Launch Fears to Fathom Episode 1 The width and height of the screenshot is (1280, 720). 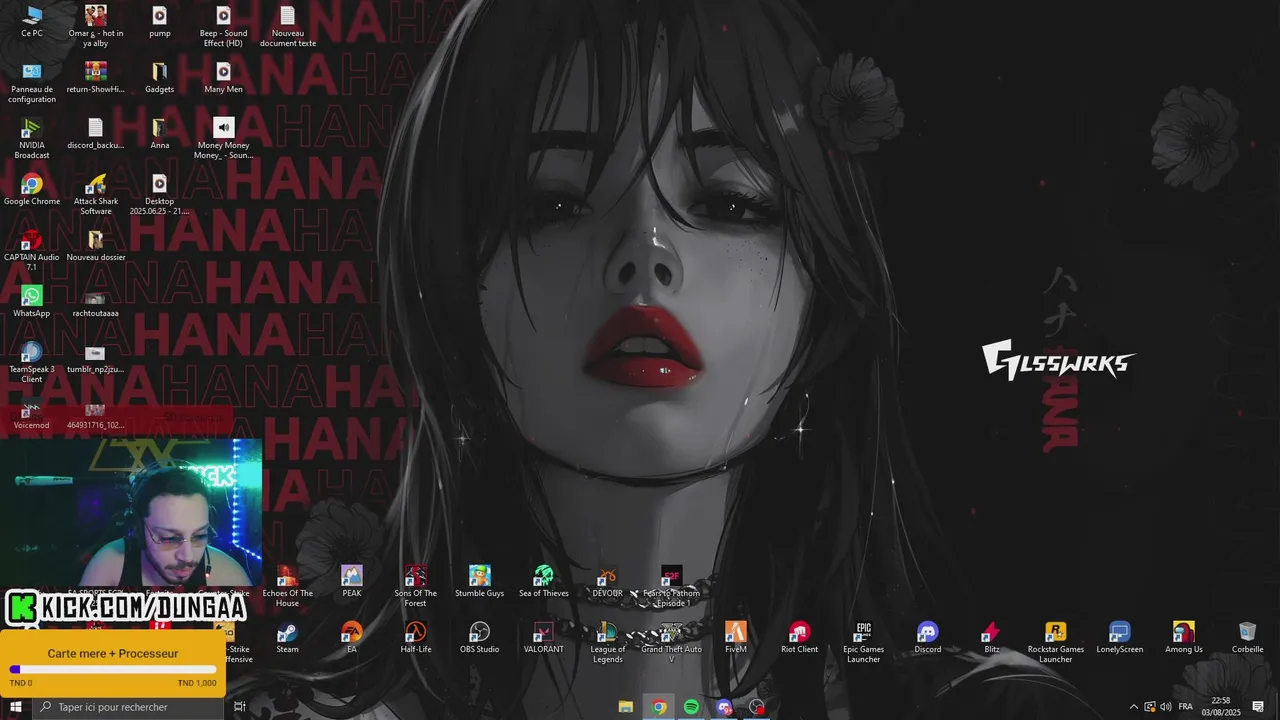(672, 587)
